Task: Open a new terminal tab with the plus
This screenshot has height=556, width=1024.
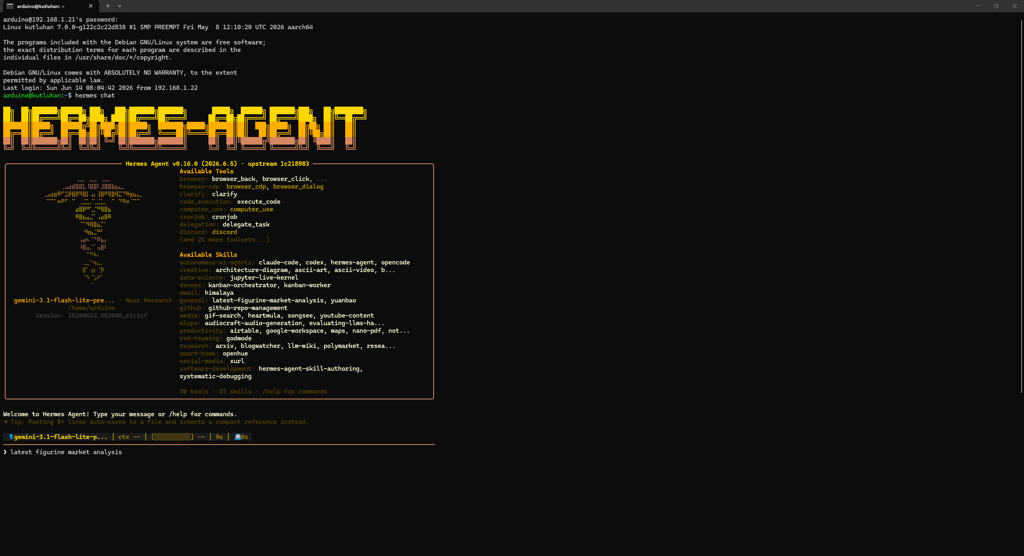Action: [108, 6]
